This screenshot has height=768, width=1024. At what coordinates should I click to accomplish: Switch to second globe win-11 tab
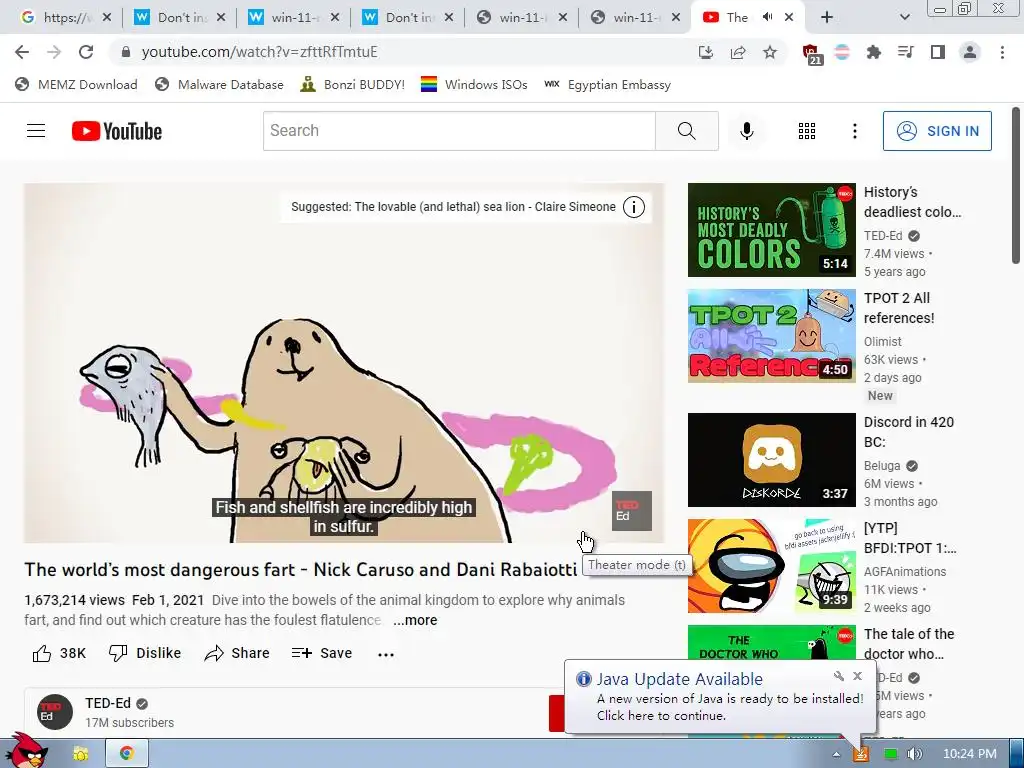coord(635,18)
